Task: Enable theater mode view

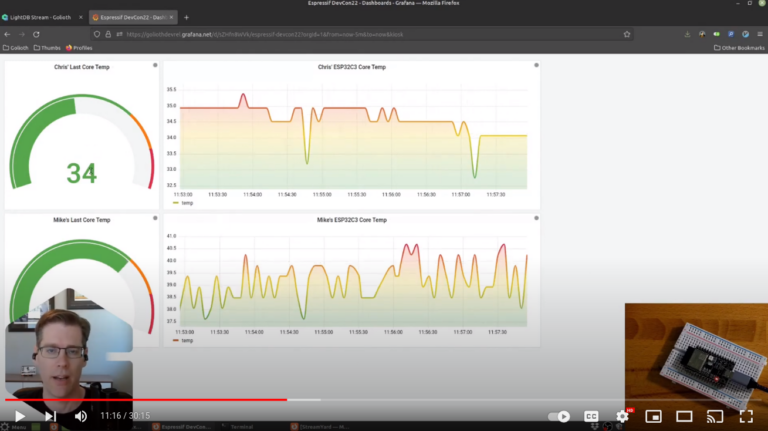Action: pyautogui.click(x=684, y=416)
